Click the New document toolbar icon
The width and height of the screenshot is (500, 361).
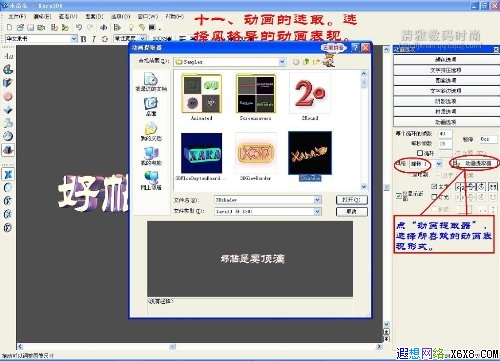[9, 27]
